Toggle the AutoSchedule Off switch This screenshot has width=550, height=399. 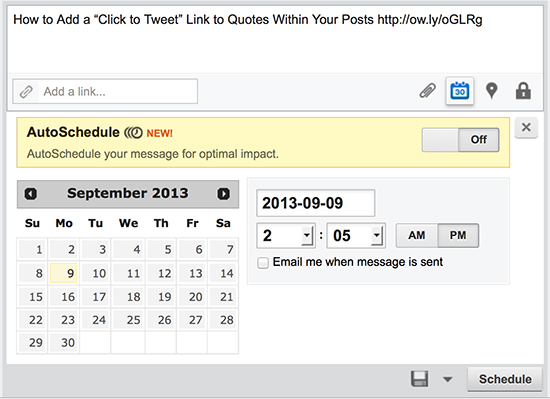pyautogui.click(x=460, y=140)
